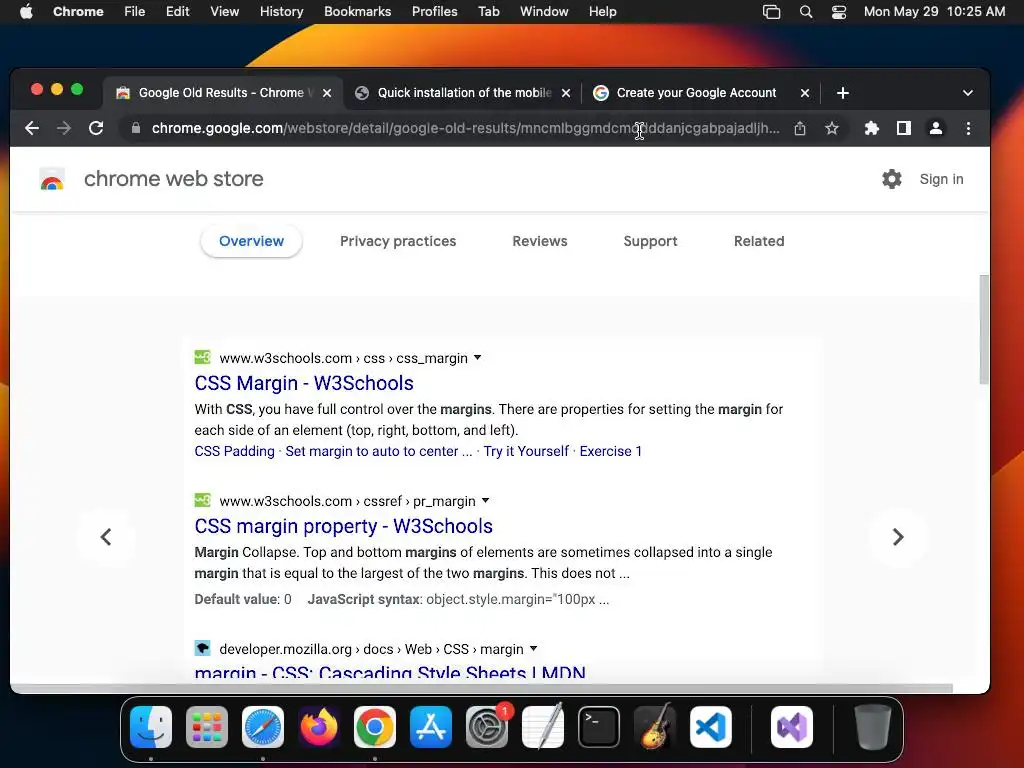Close the Quick installation tab
1024x768 pixels.
pyautogui.click(x=566, y=93)
